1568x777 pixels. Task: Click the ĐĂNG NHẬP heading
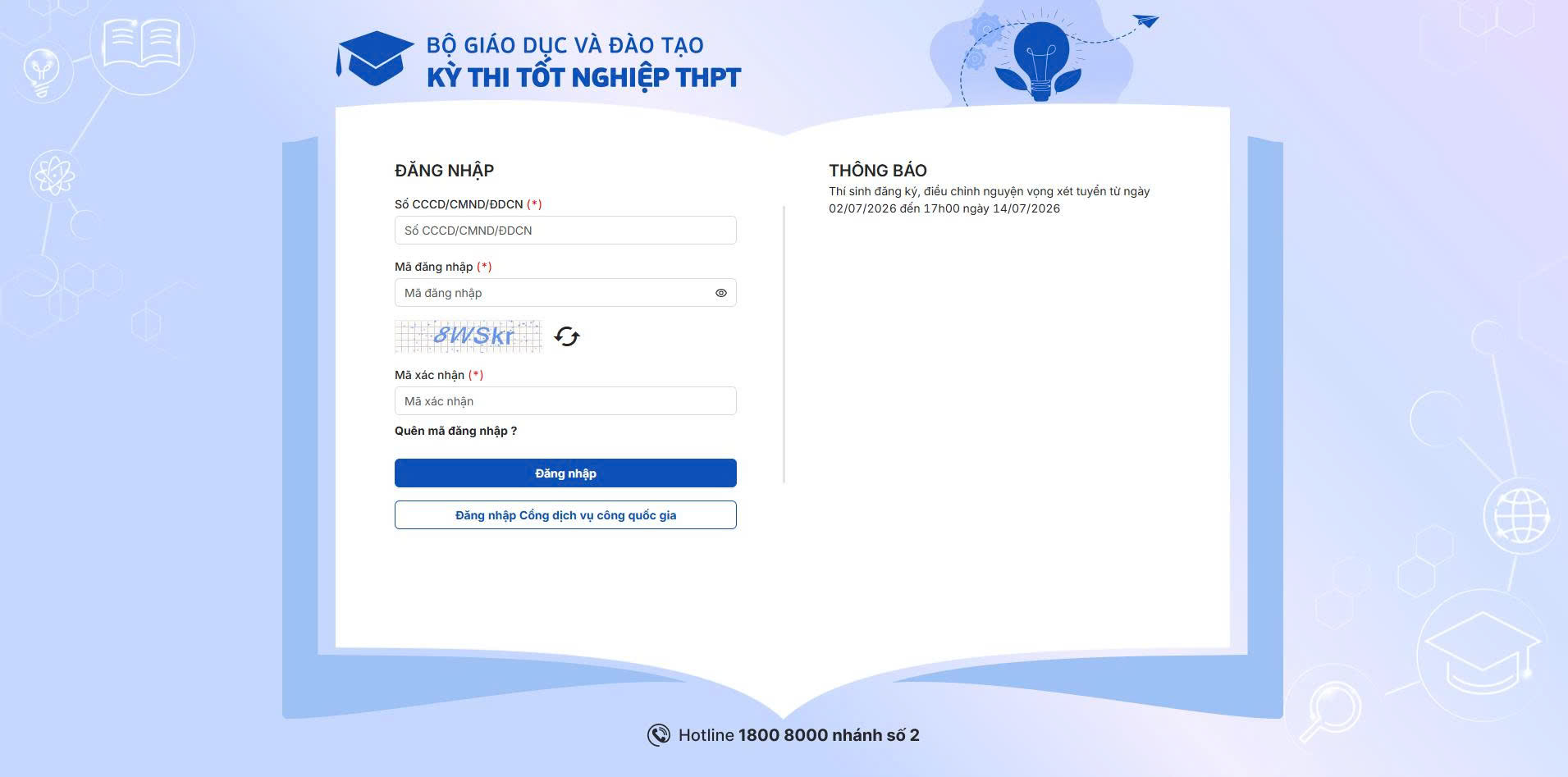tap(444, 171)
